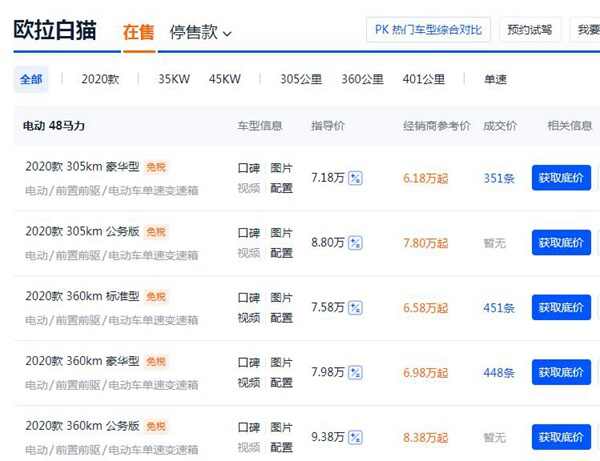Screen dimensions: 600x461
Task: Open 配置 for 305km 公务版
Action: click(281, 252)
